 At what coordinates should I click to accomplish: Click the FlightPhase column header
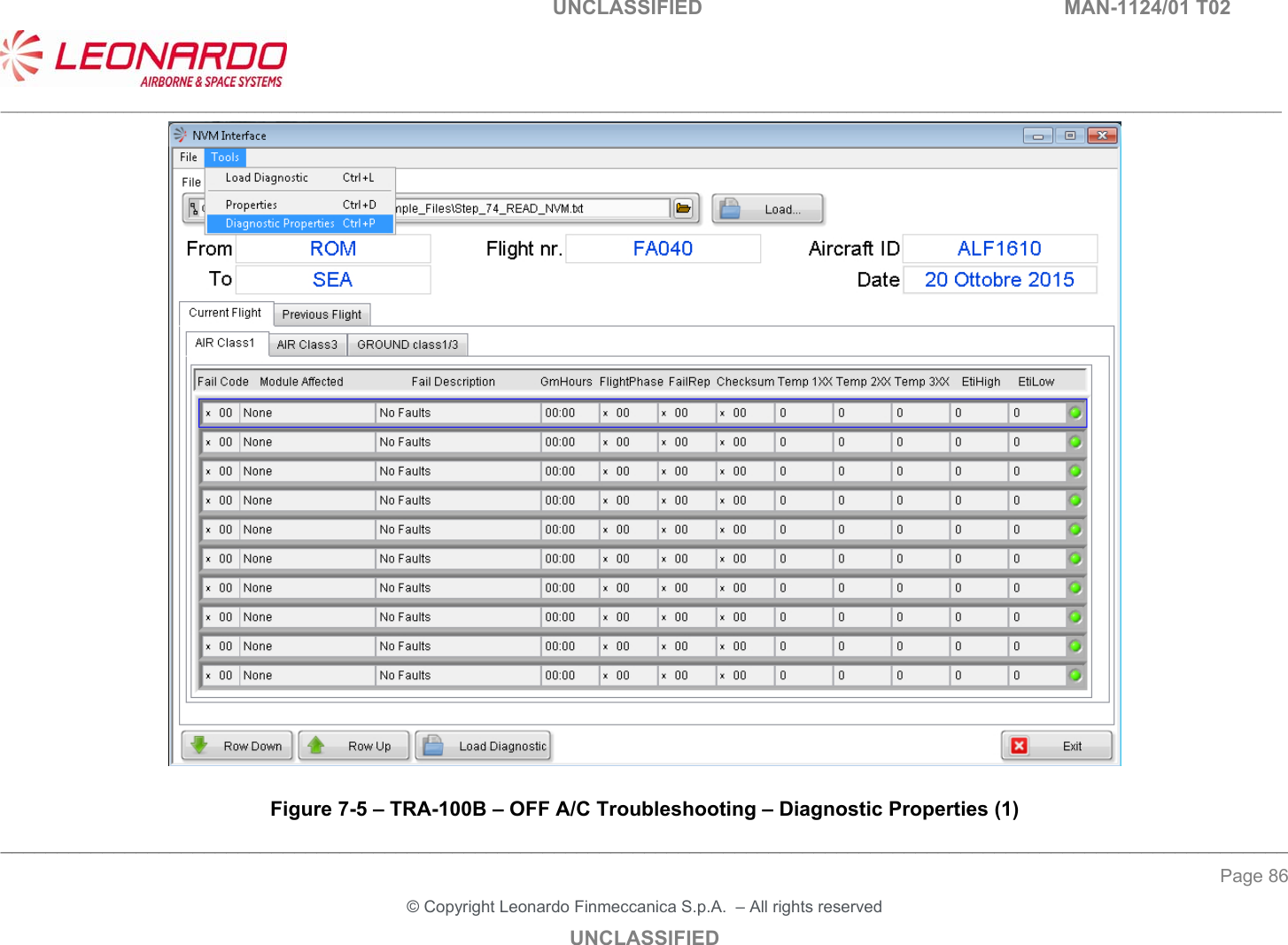tap(632, 382)
